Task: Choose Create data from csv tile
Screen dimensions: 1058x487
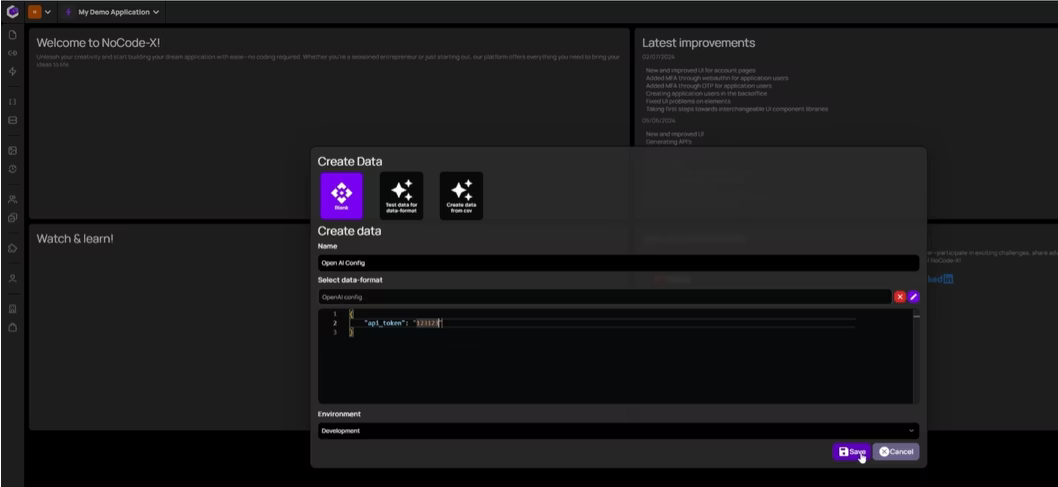Action: (462, 196)
